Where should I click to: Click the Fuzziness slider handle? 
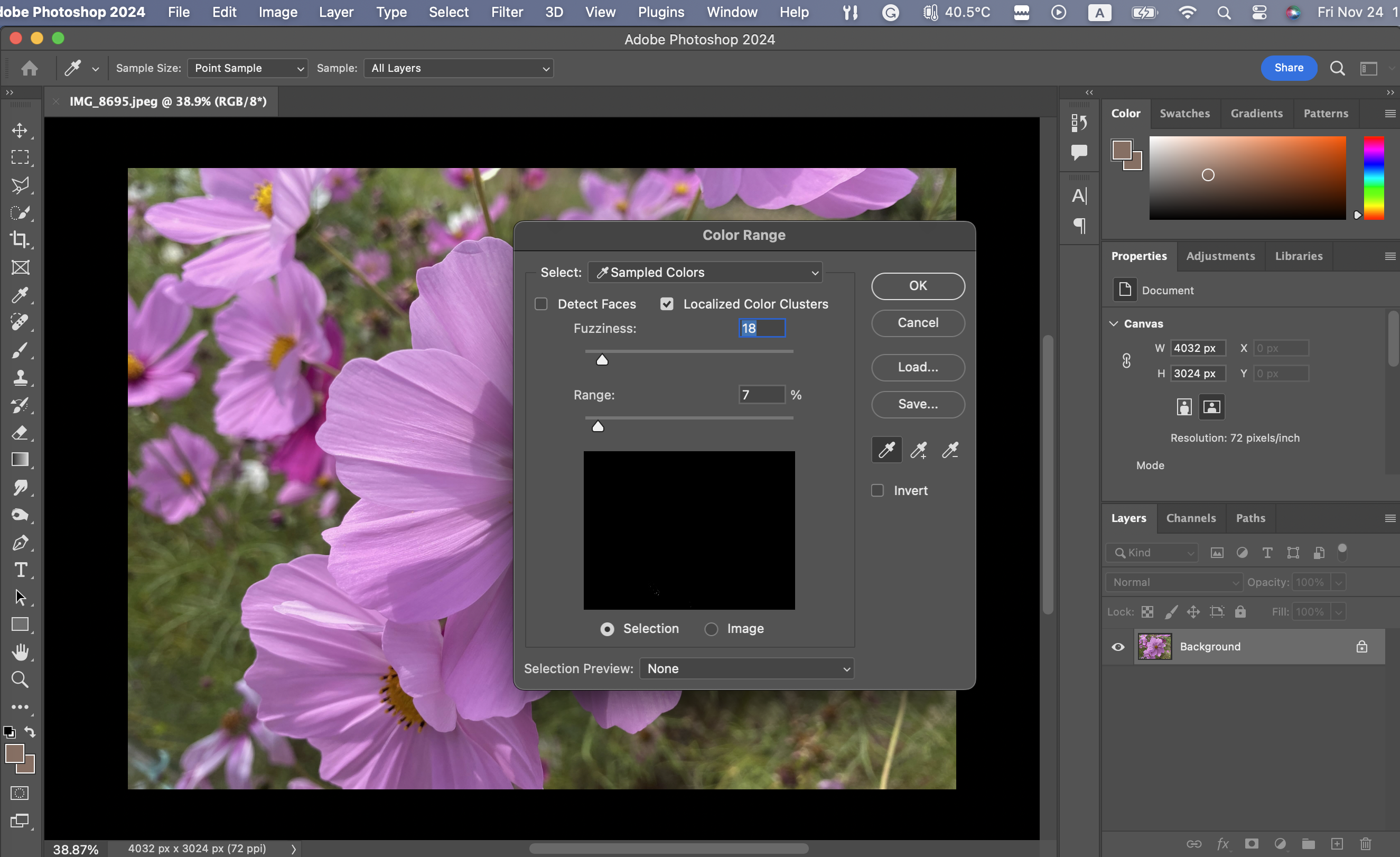(602, 360)
